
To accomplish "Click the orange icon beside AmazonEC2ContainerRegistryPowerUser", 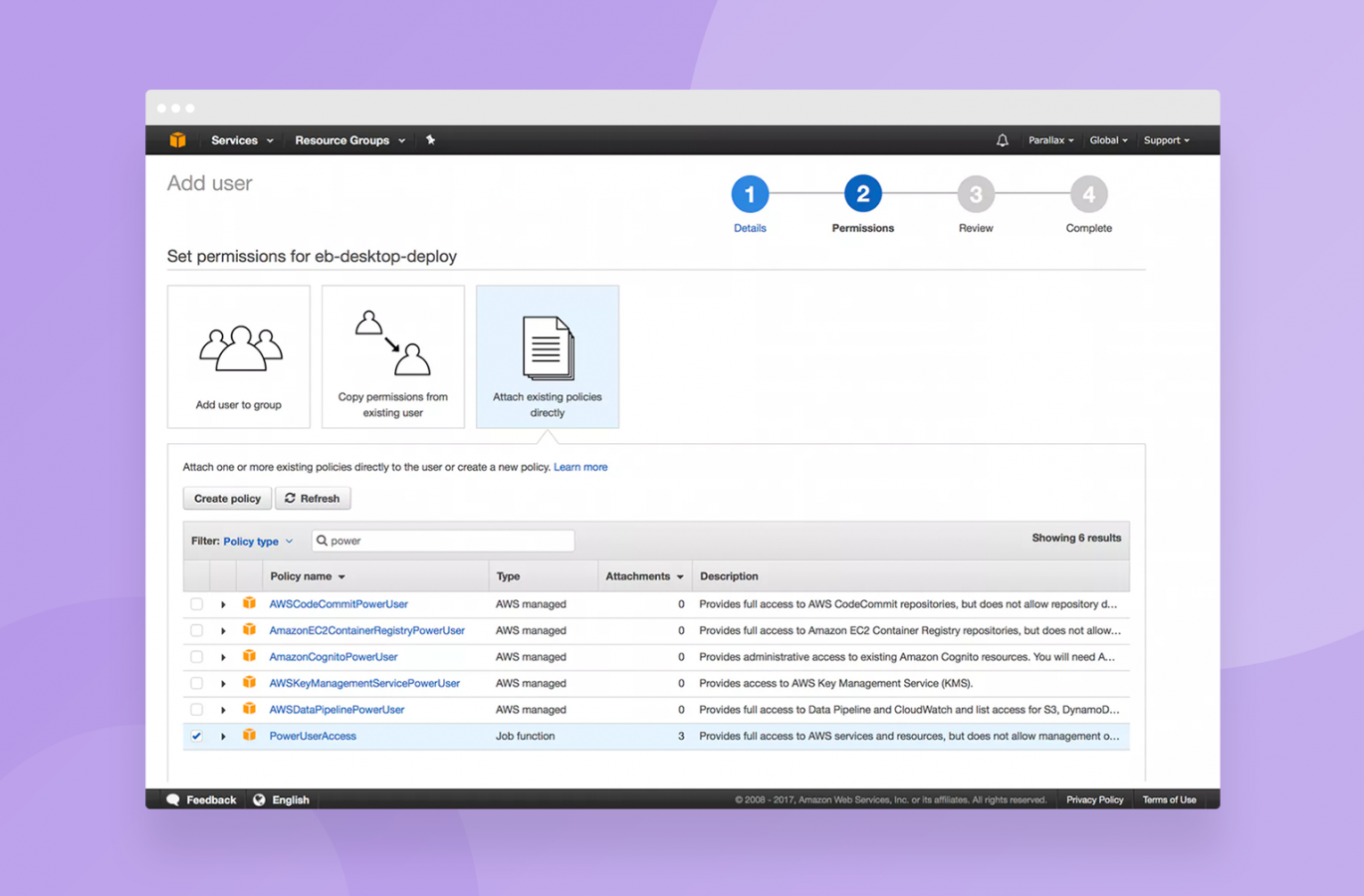I will (249, 630).
